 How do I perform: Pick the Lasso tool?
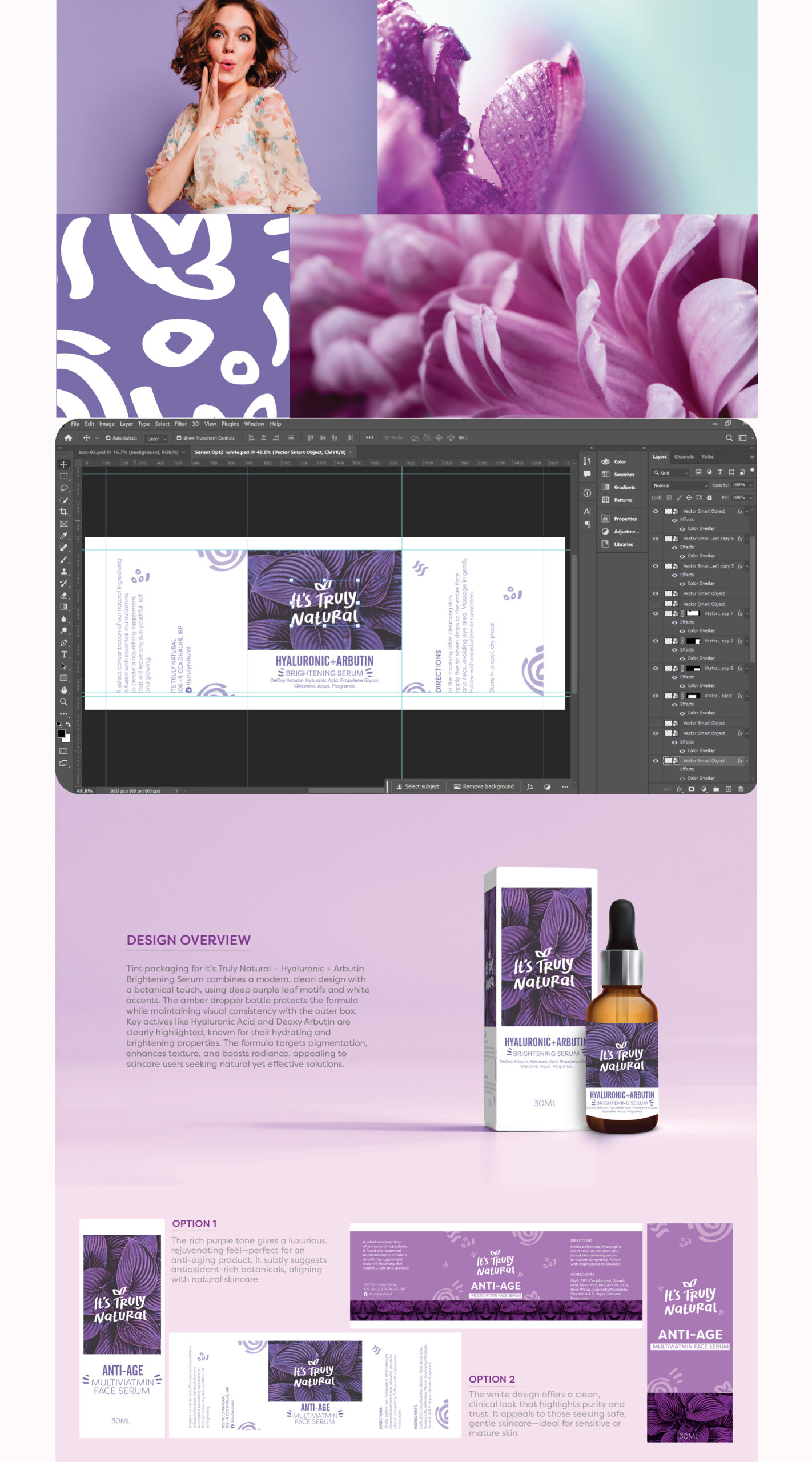(x=64, y=488)
